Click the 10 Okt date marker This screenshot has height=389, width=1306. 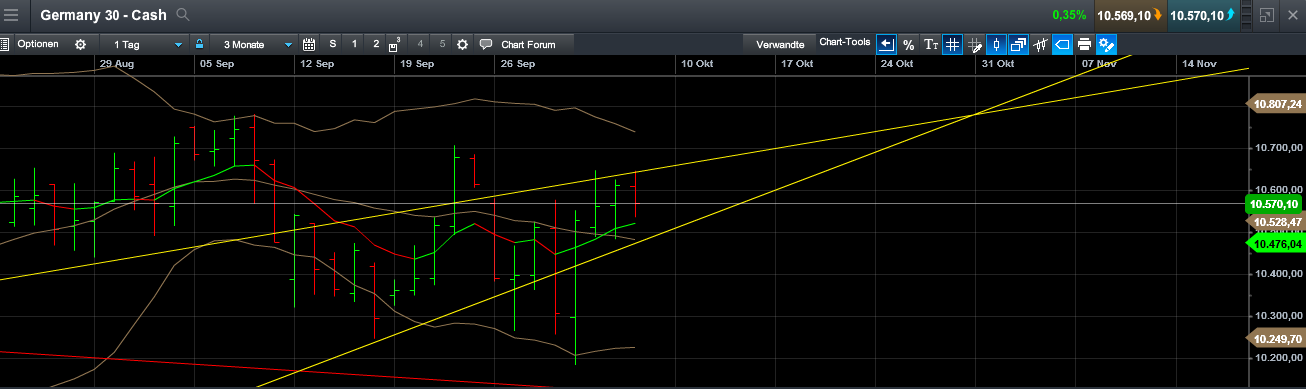(x=697, y=64)
